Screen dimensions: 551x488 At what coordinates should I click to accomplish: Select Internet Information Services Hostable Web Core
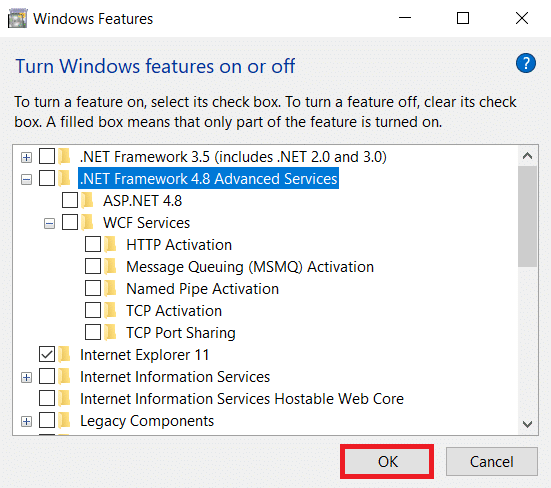(242, 399)
